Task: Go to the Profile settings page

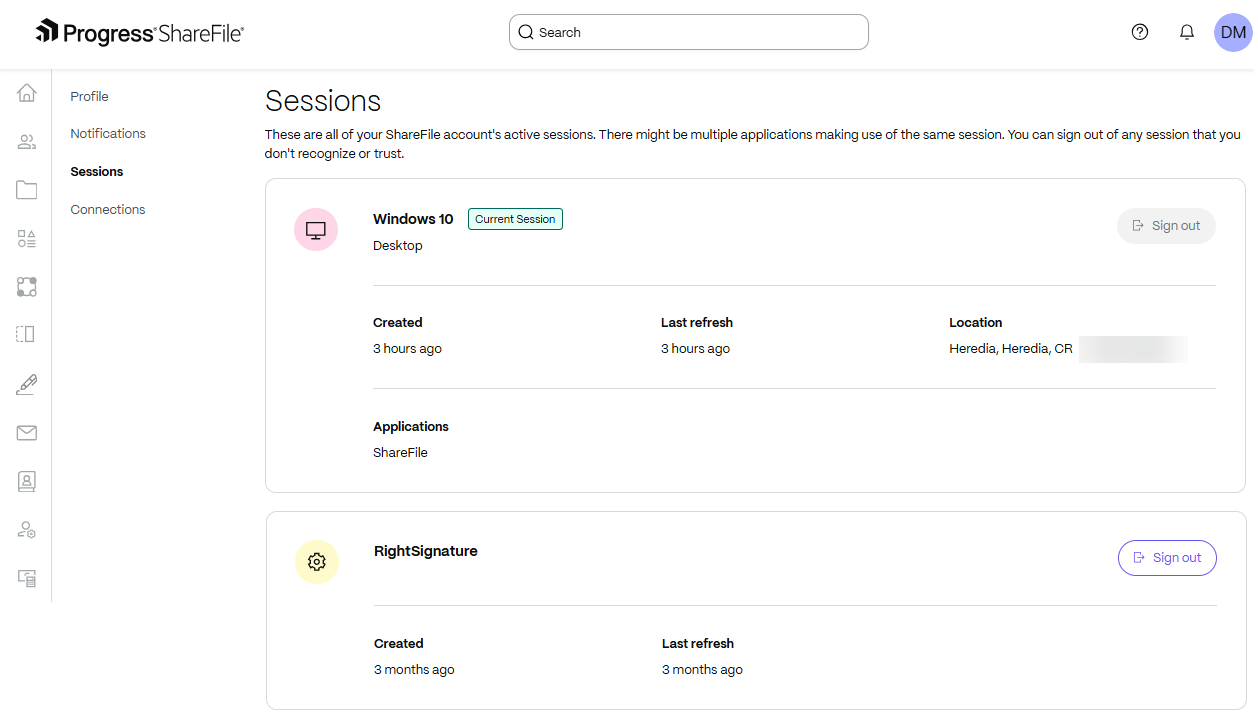Action: pos(89,96)
